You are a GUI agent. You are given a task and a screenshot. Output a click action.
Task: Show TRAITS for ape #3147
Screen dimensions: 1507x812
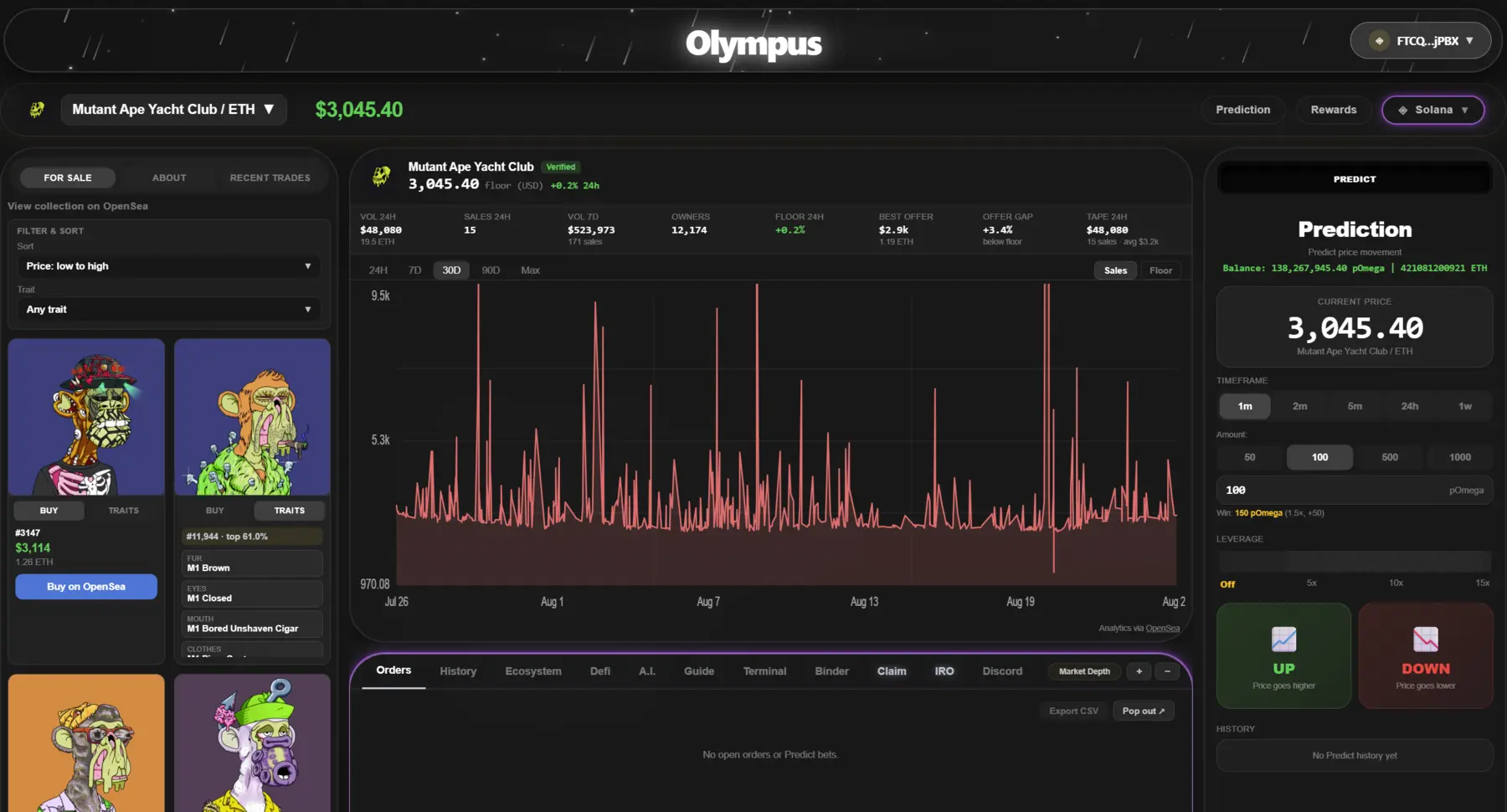click(x=123, y=511)
